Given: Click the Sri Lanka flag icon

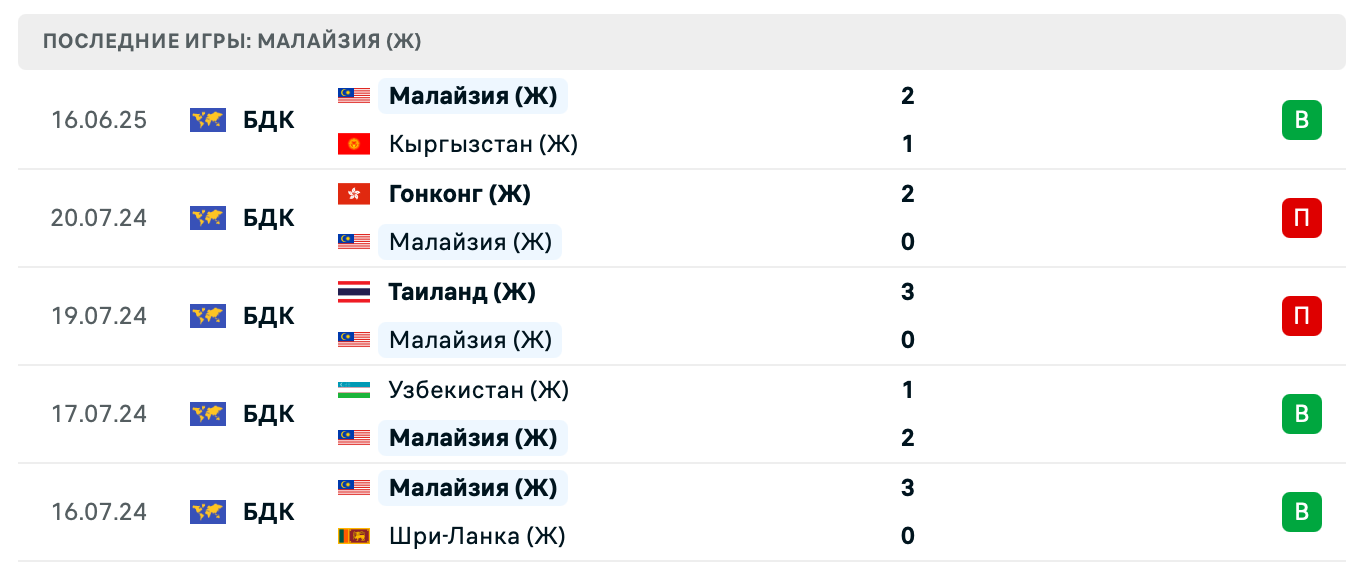Looking at the screenshot, I should click(x=352, y=536).
